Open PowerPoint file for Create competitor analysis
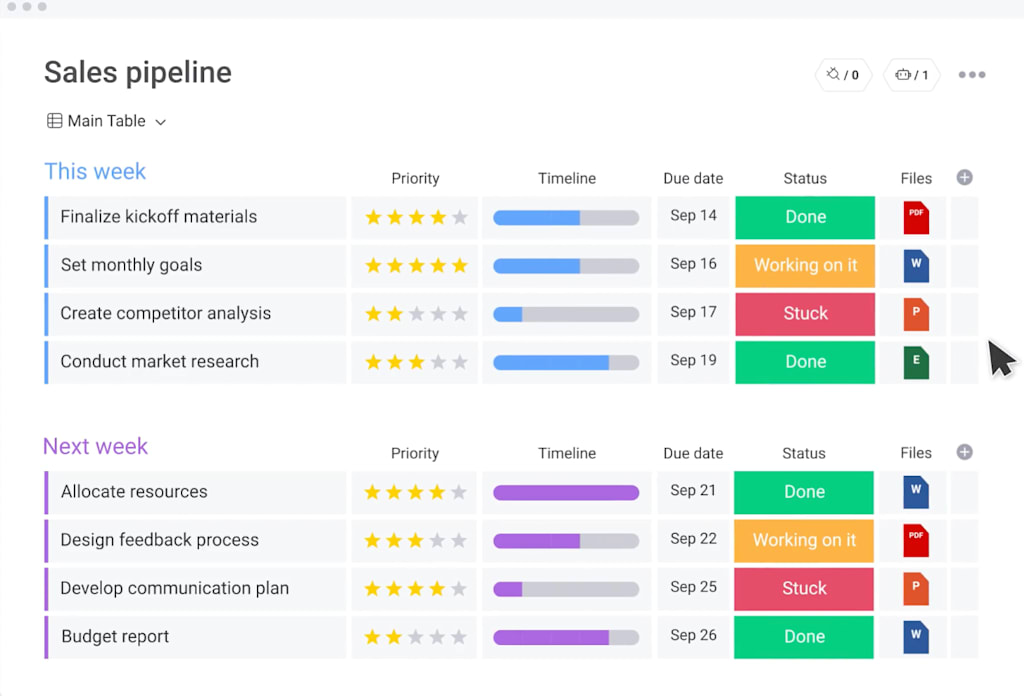This screenshot has width=1024, height=696. (x=916, y=314)
